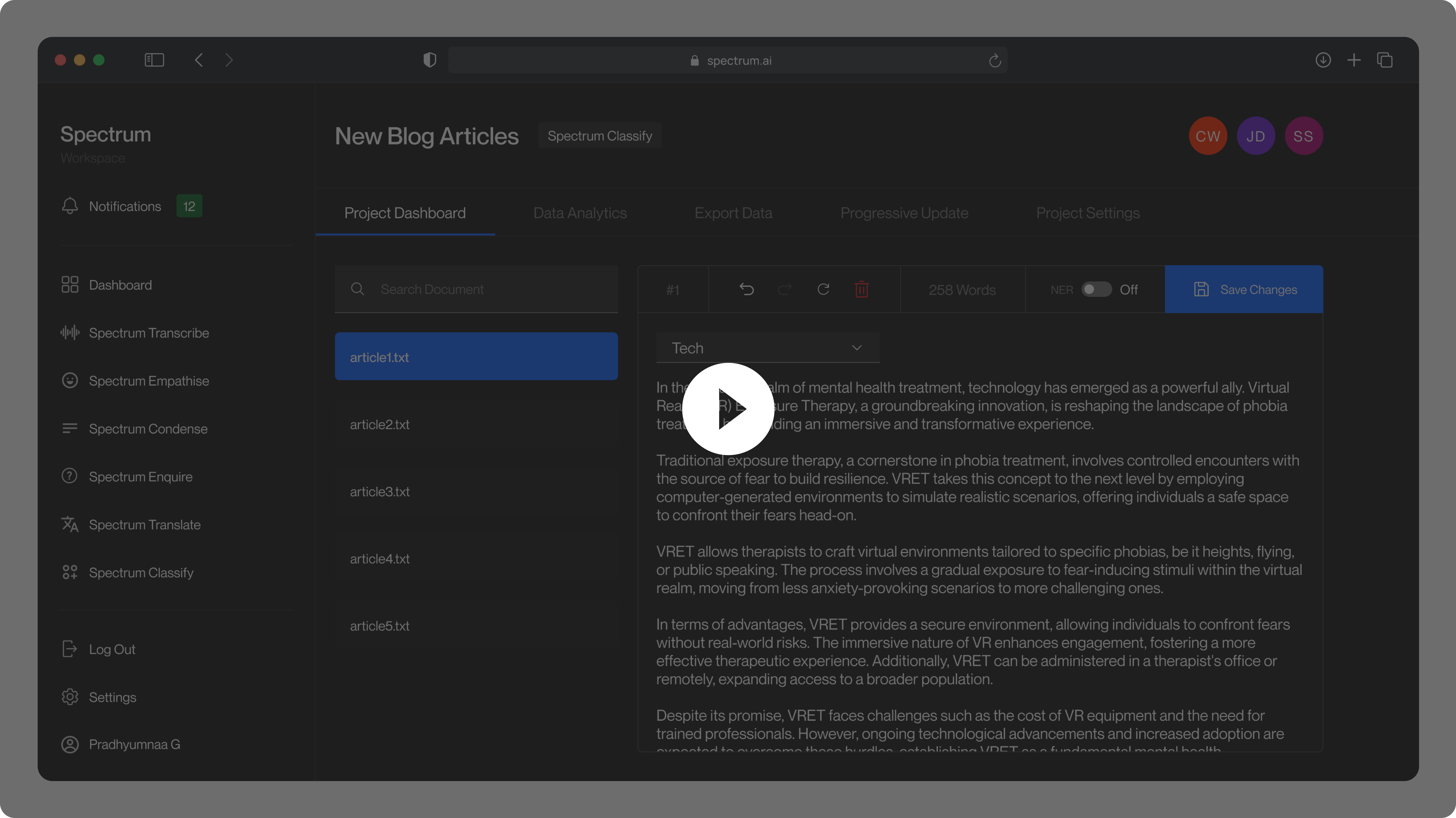Click the CW collaborator avatar
This screenshot has height=818, width=1456.
tap(1208, 136)
